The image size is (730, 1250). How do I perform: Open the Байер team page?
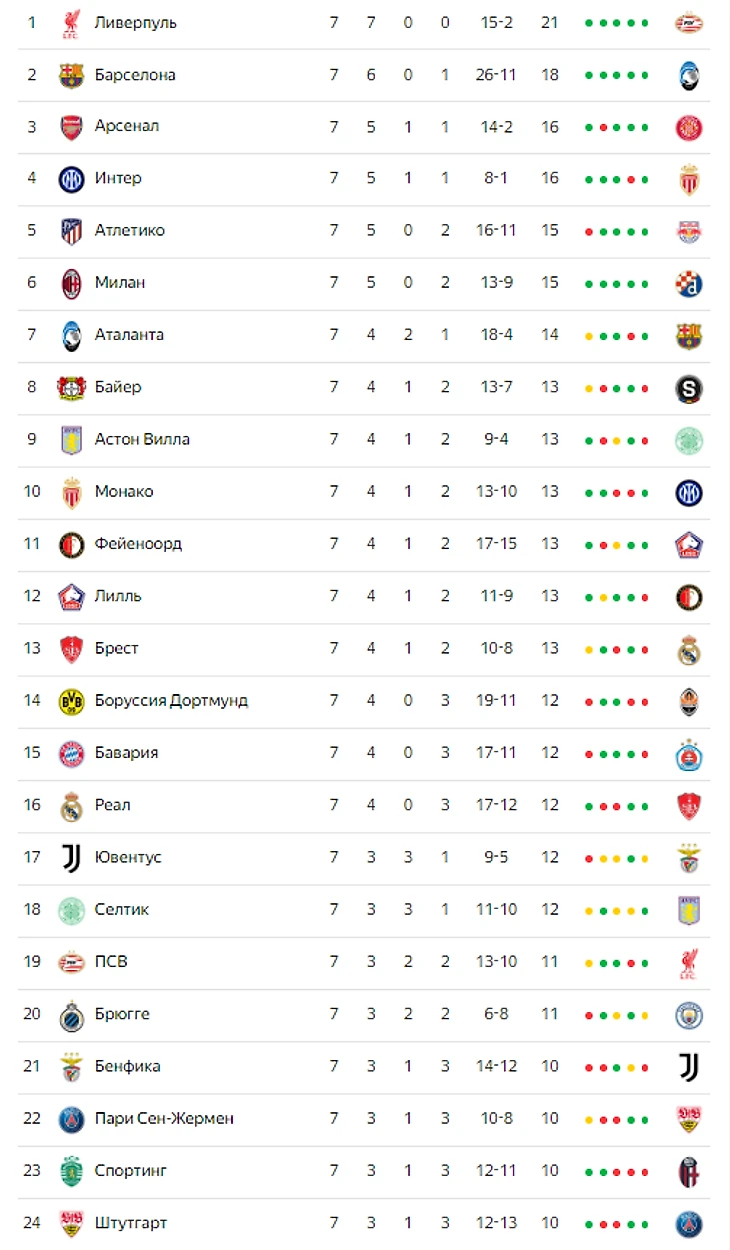(118, 387)
